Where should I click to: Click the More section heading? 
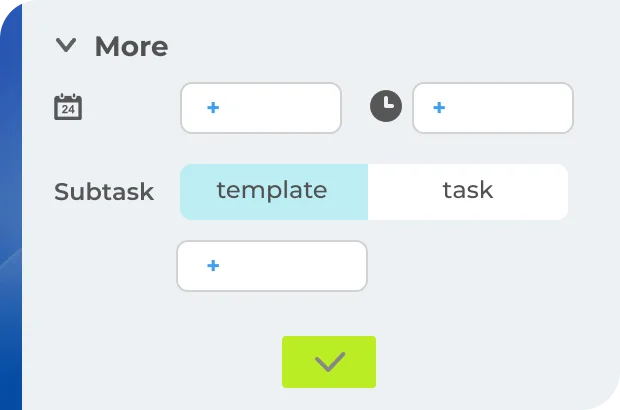(131, 46)
